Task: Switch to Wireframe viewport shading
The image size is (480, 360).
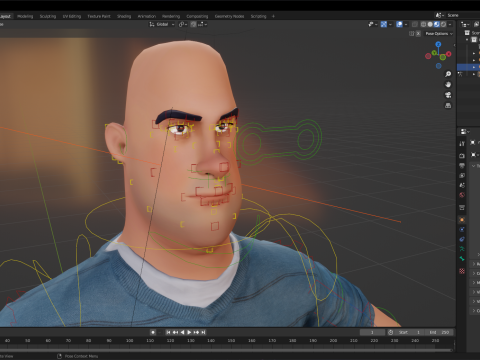Action: click(x=423, y=24)
